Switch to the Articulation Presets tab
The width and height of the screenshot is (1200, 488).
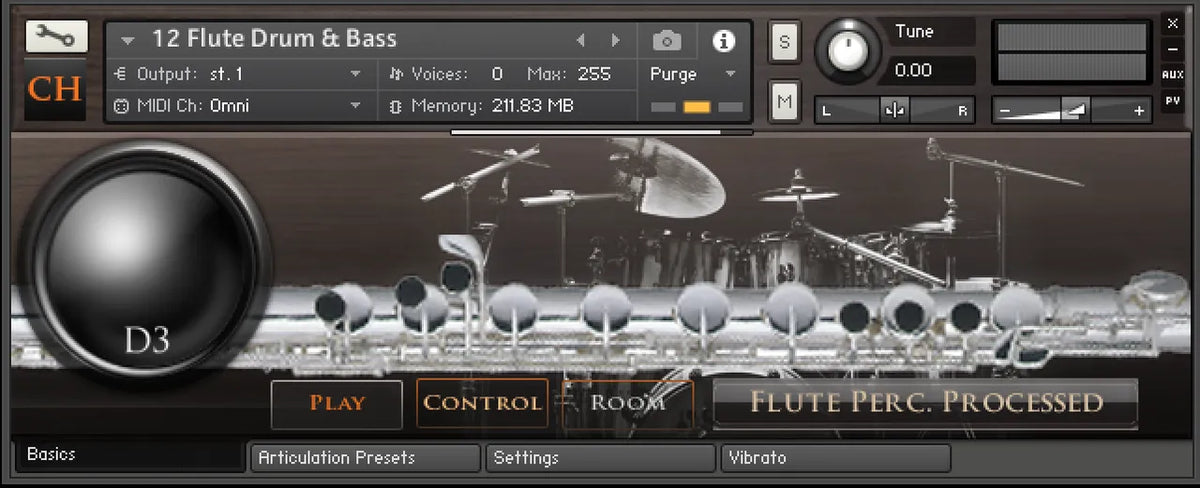365,458
